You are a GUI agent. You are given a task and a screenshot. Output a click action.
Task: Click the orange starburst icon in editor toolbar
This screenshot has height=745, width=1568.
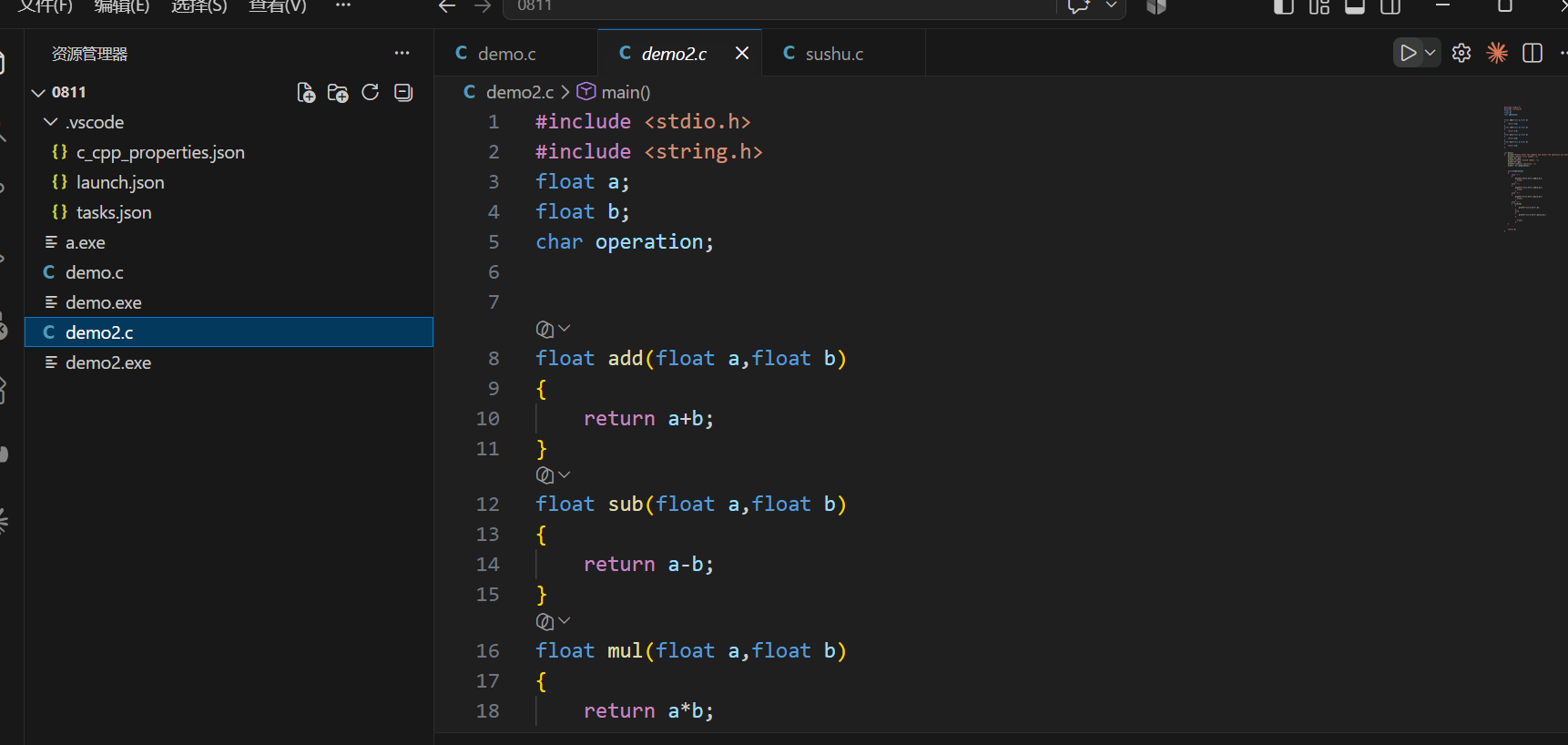[x=1497, y=53]
